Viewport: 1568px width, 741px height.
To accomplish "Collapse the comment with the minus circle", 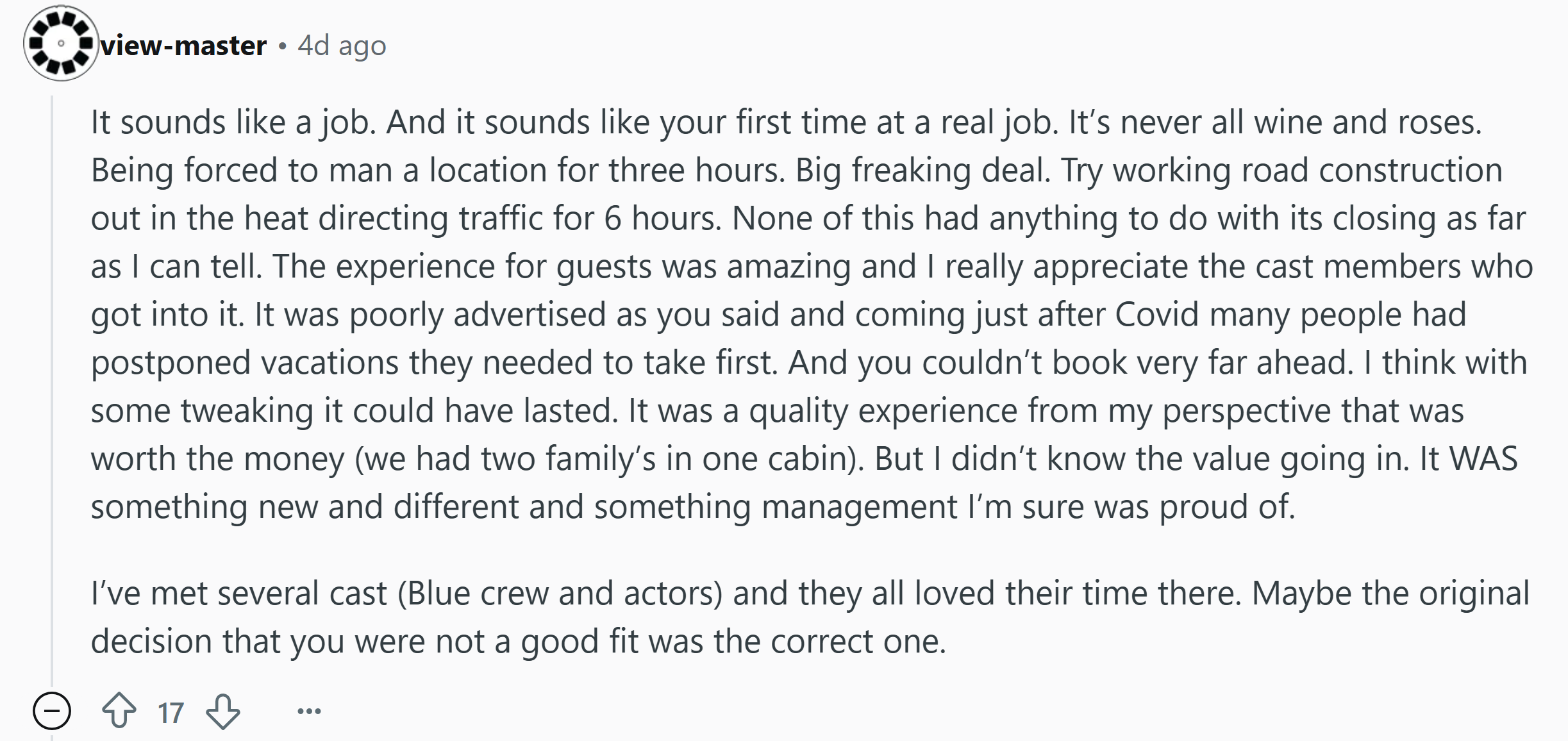I will pyautogui.click(x=52, y=711).
